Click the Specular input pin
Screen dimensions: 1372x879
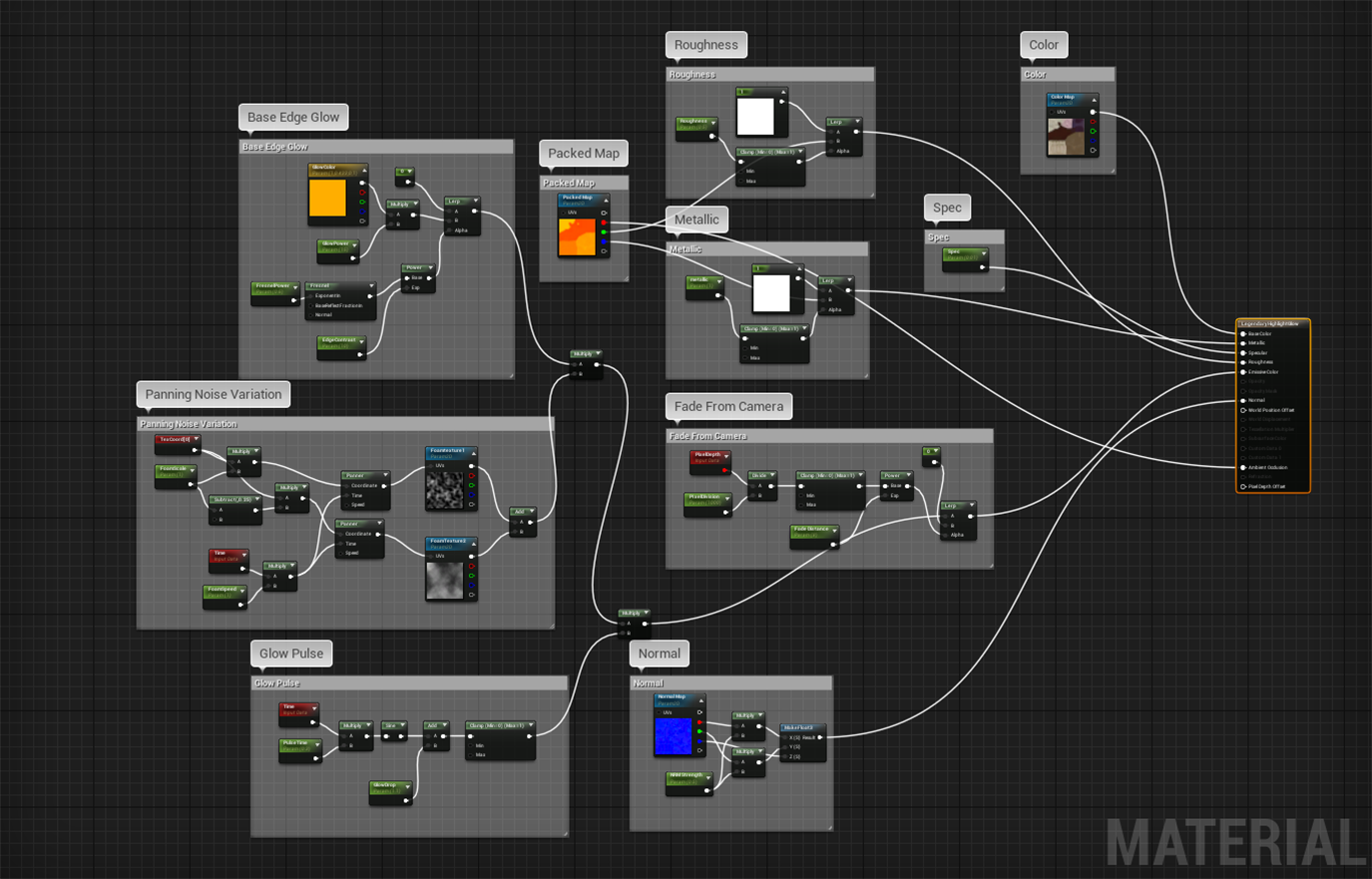(x=1243, y=353)
